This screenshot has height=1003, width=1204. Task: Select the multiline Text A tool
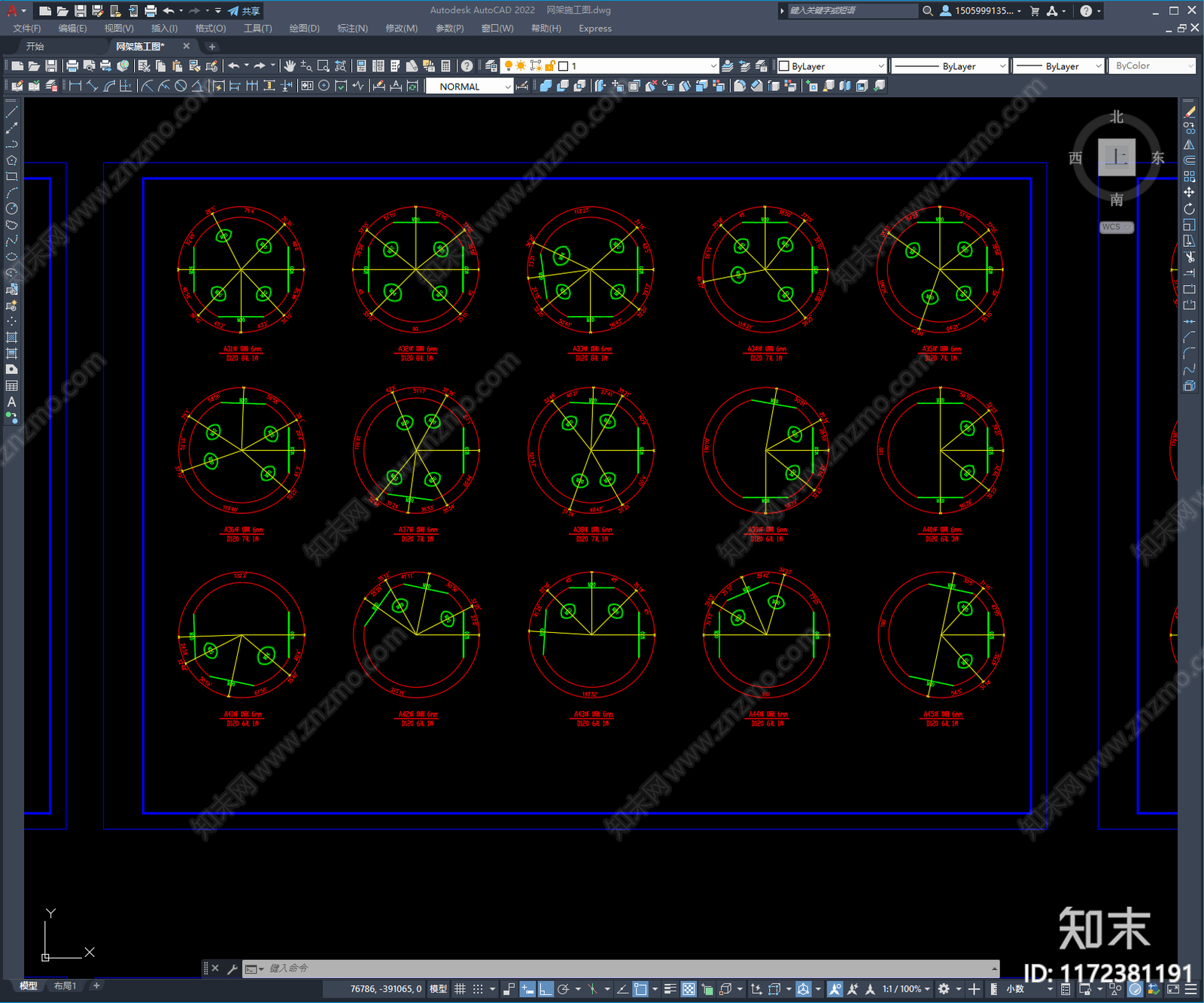[x=11, y=402]
